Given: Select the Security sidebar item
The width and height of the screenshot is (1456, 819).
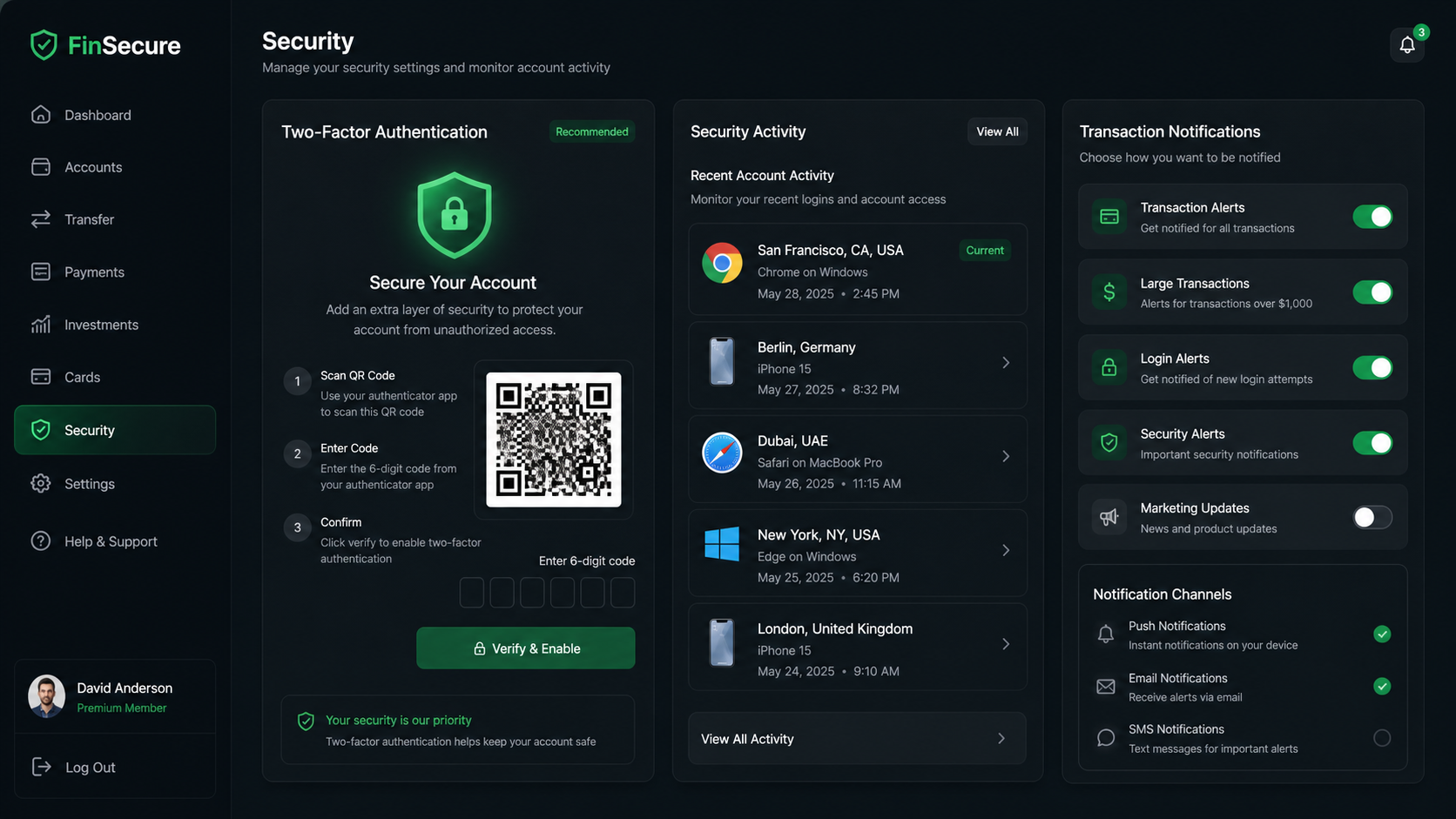Looking at the screenshot, I should [115, 430].
